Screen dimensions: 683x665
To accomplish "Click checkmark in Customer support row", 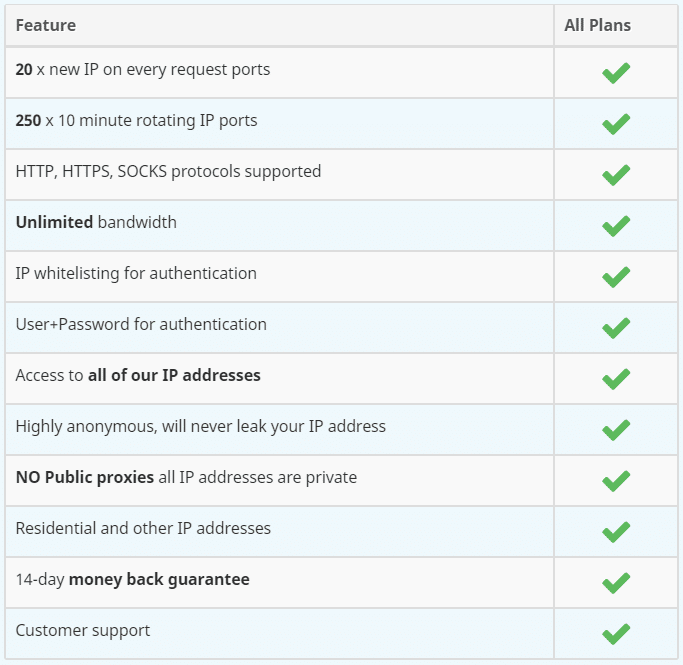I will pos(616,633).
